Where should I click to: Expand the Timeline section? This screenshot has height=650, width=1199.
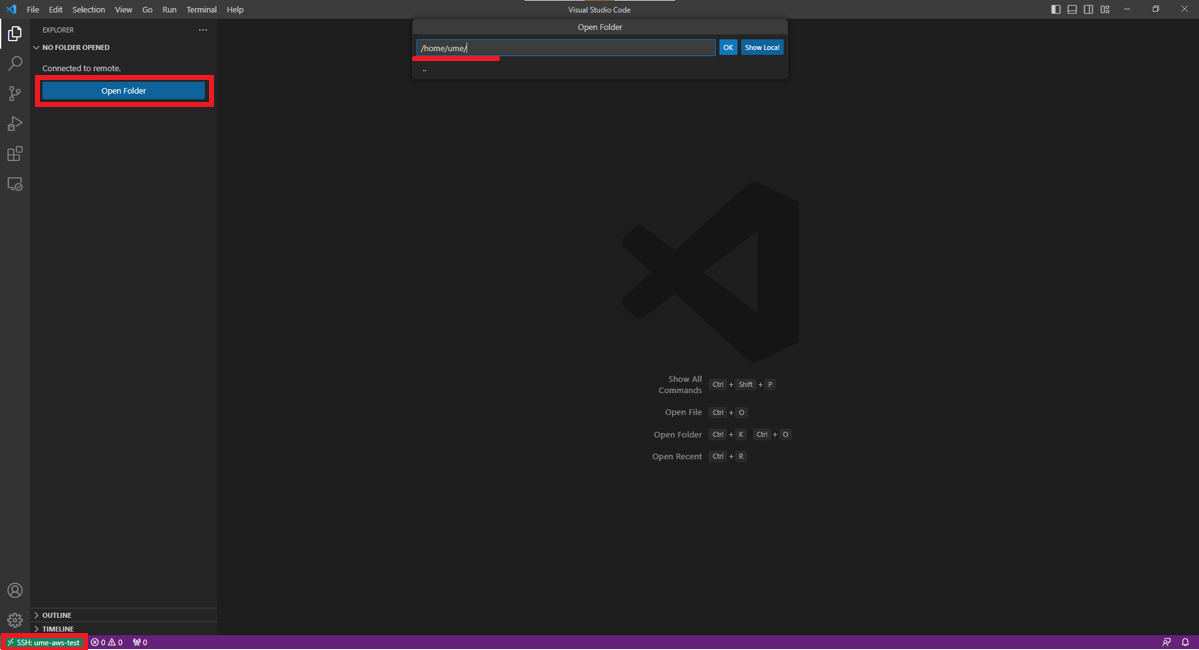pyautogui.click(x=57, y=629)
